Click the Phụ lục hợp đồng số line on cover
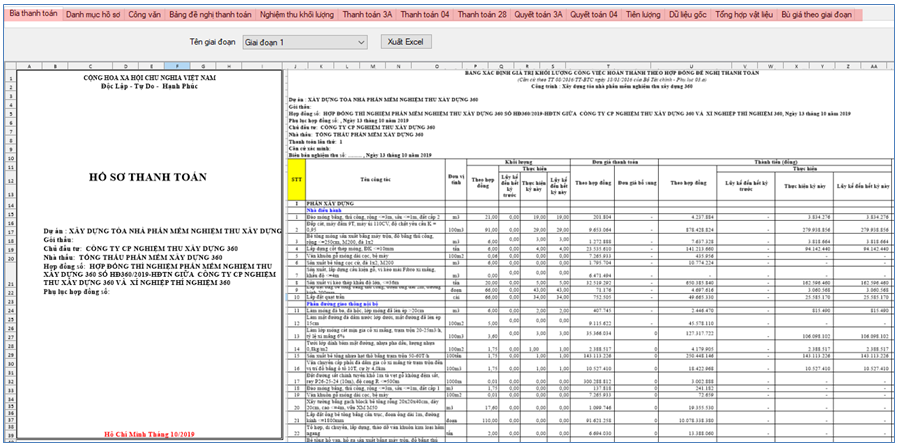900x445 pixels. pos(77,292)
